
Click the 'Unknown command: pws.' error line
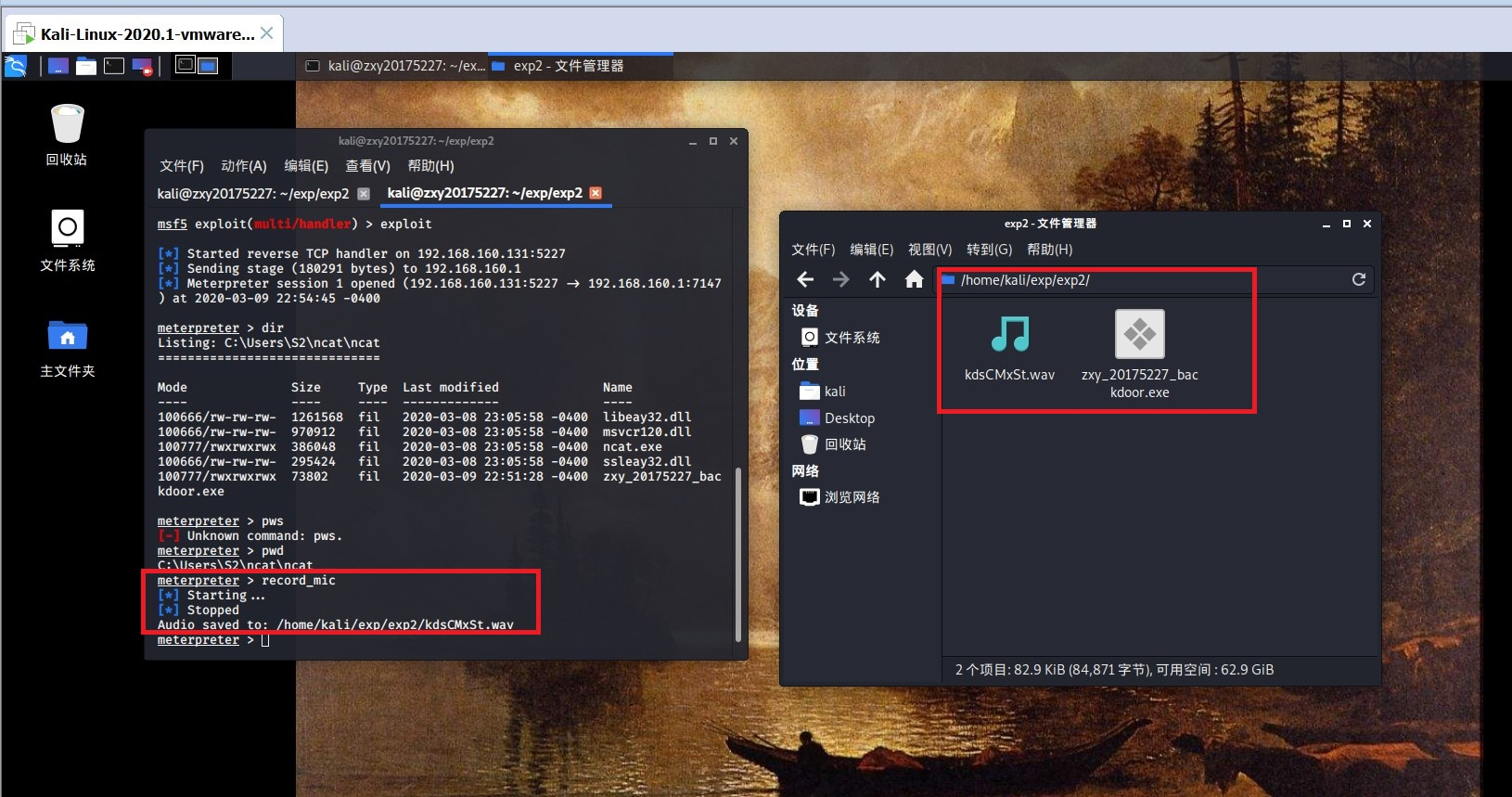[x=250, y=535]
